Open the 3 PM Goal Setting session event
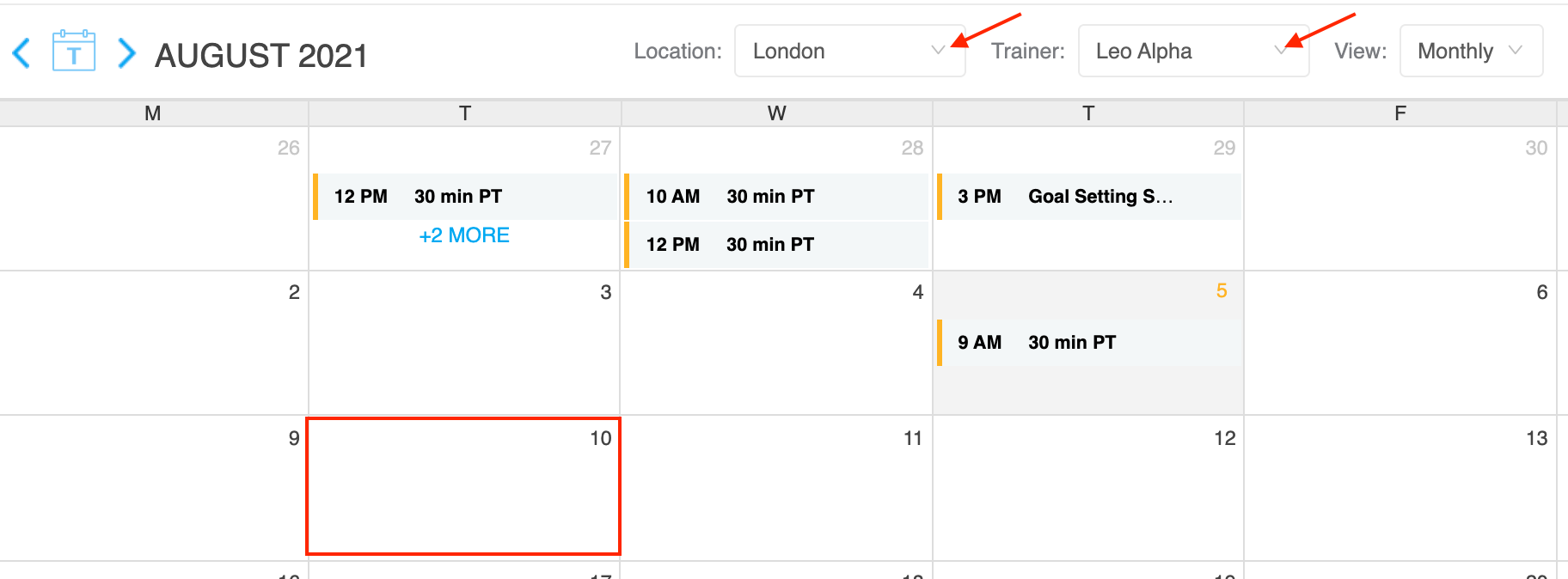The image size is (1568, 579). click(x=1088, y=197)
